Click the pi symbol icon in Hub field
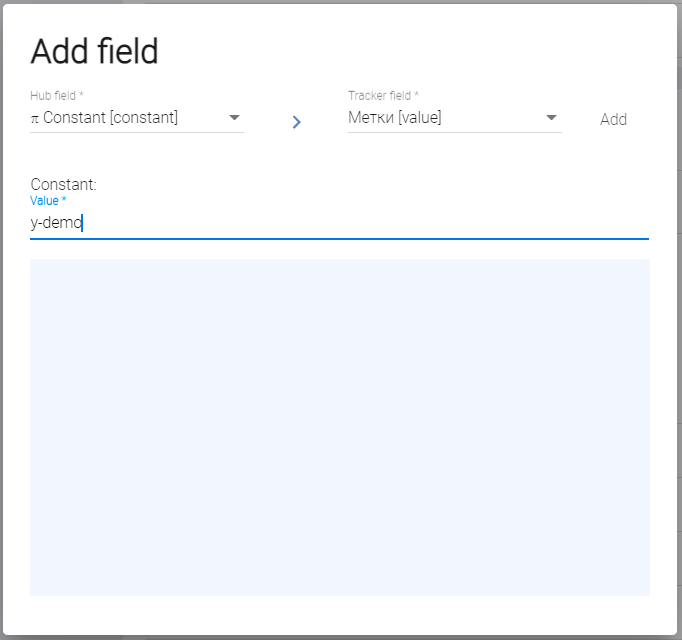This screenshot has width=682, height=640. pos(35,119)
